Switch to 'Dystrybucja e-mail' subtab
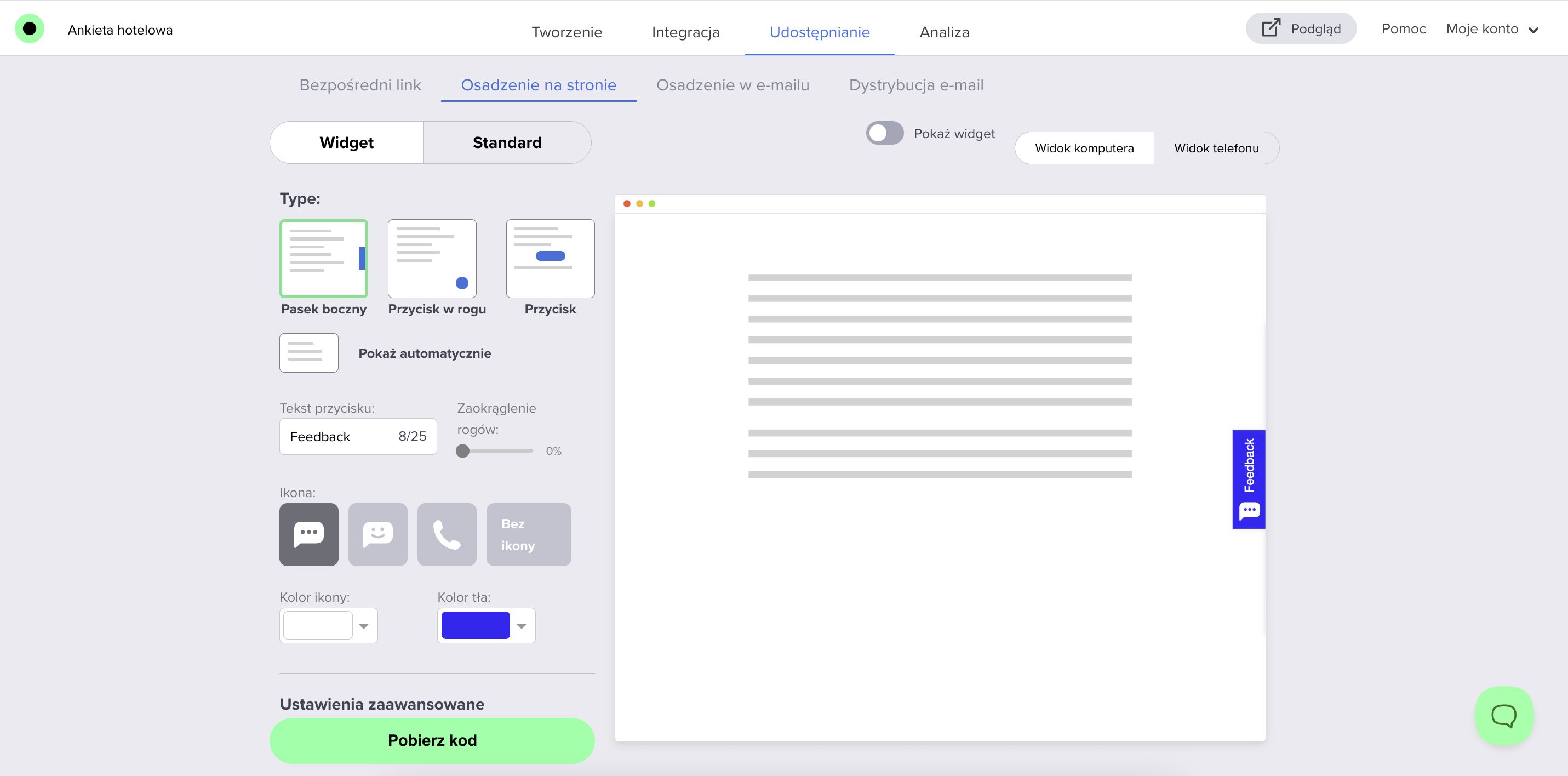Screen dimensions: 1568x776 915,84
